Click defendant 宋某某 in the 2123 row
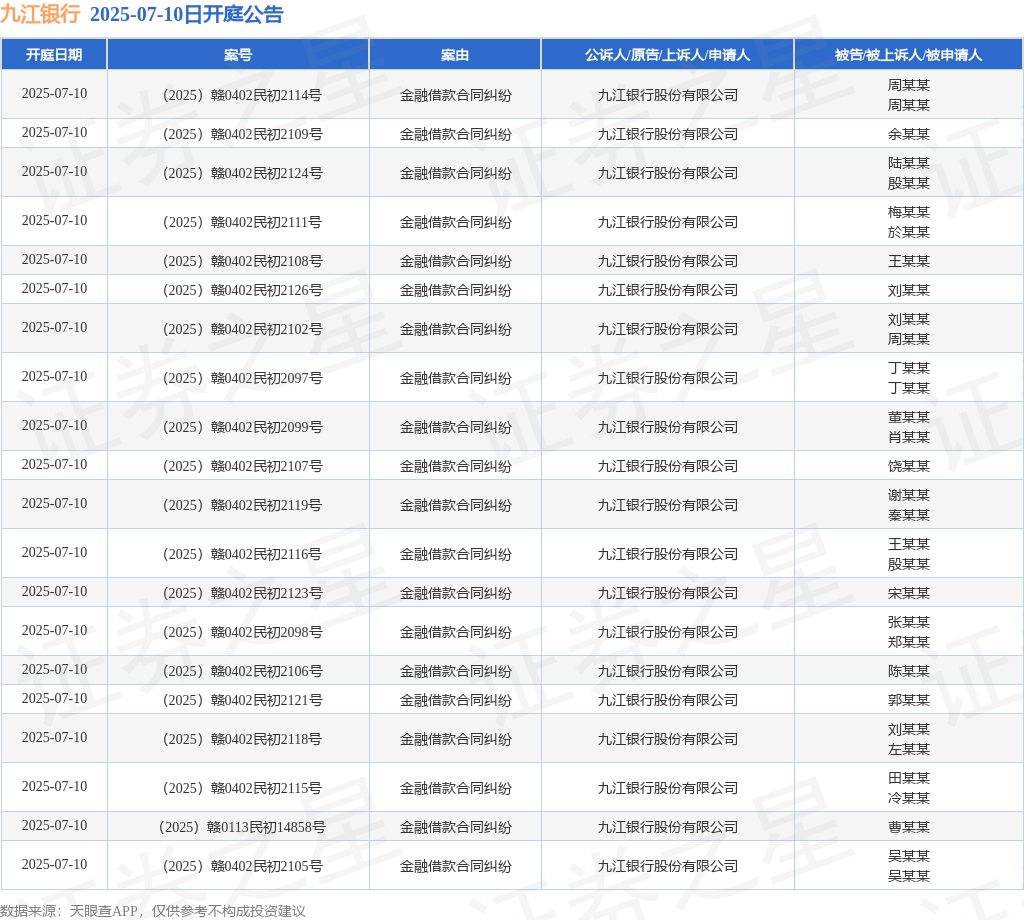The width and height of the screenshot is (1024, 920). point(908,593)
